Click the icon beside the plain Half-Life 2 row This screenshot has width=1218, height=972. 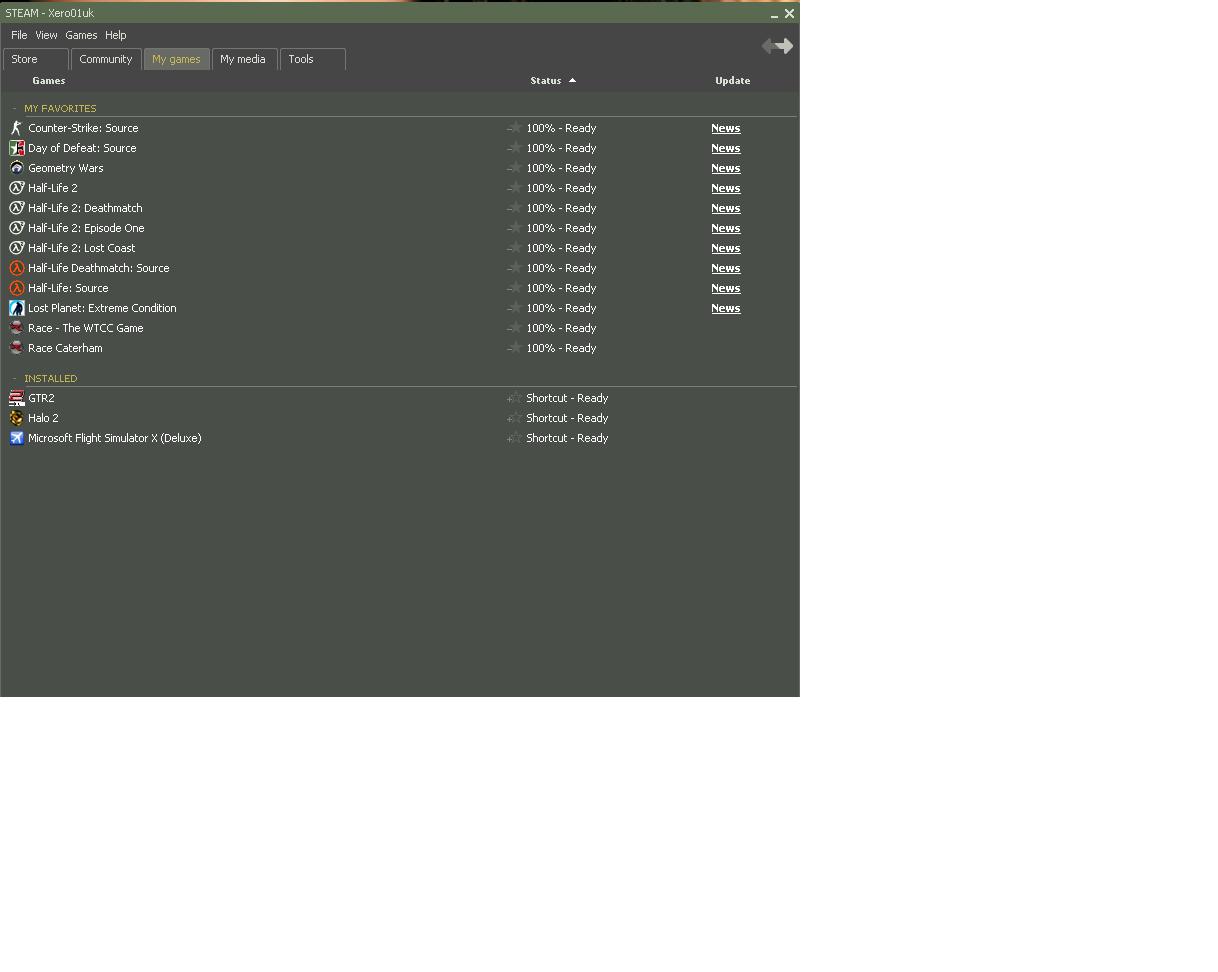[x=16, y=188]
